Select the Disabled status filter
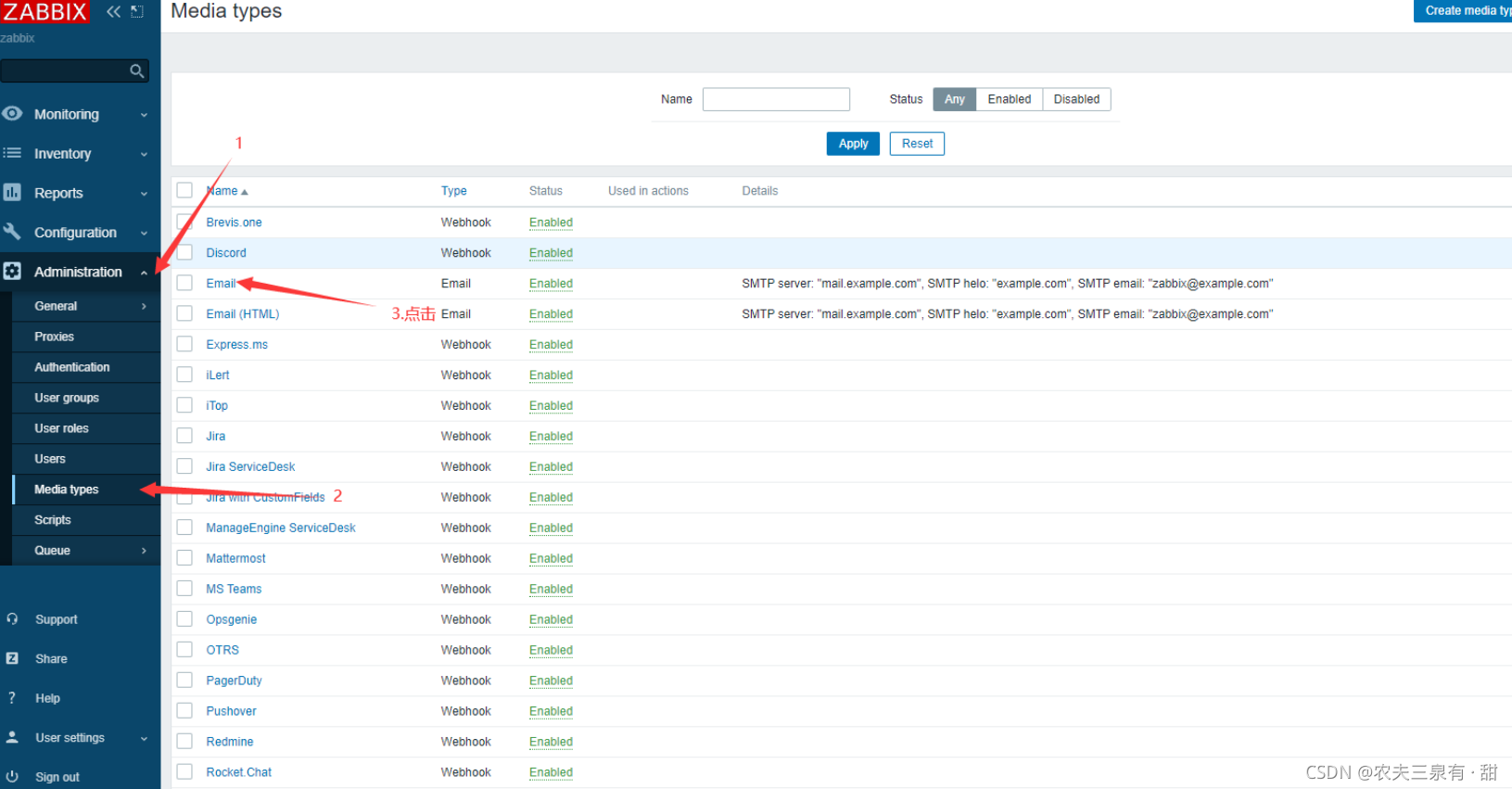1512x789 pixels. pos(1076,99)
